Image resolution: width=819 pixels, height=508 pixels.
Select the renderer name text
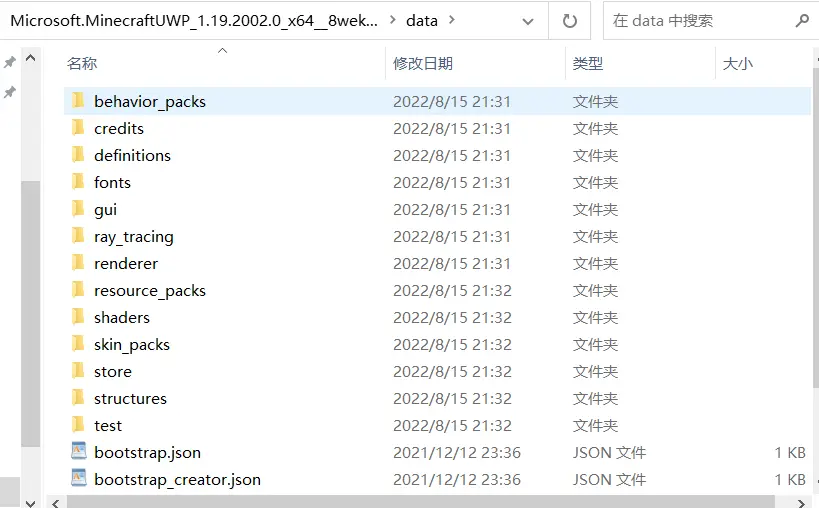pyautogui.click(x=125, y=264)
